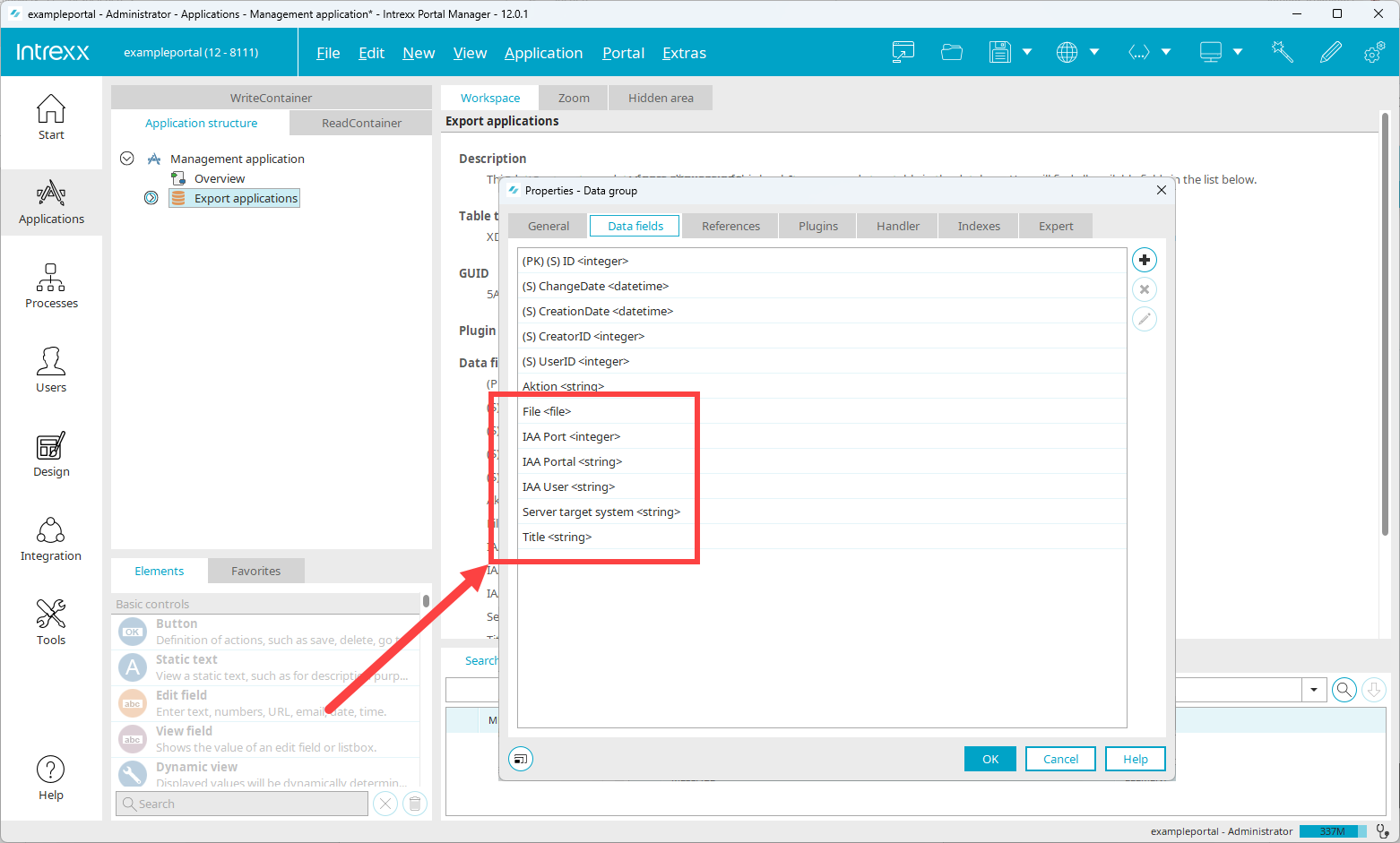The width and height of the screenshot is (1400, 843).
Task: Select the '(S) ChangeDate <datetime>' field
Action: [x=822, y=286]
